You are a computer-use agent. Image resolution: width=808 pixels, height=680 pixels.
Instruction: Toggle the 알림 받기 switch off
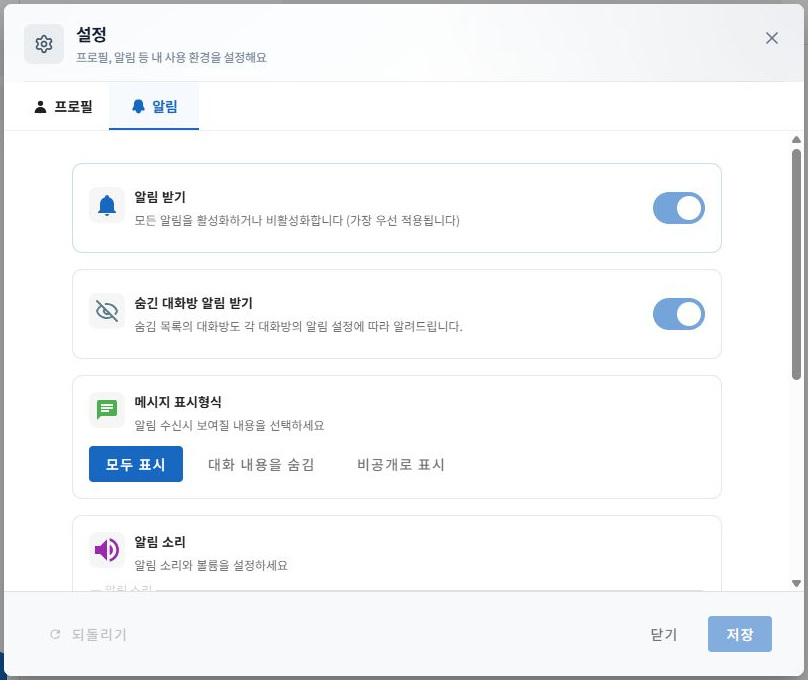point(679,208)
